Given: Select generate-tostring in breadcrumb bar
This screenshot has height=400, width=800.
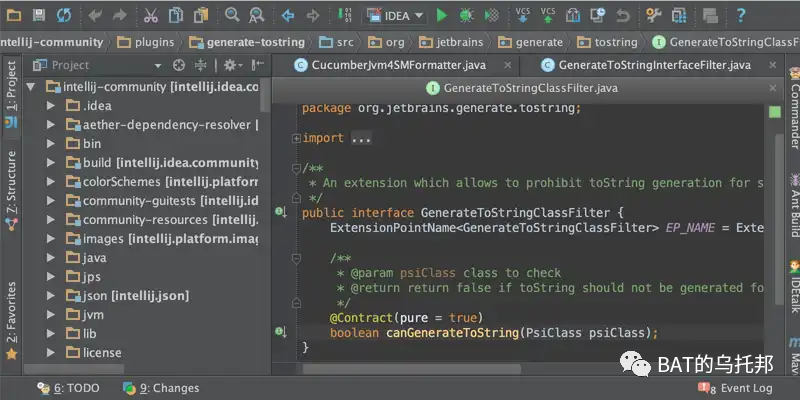Looking at the screenshot, I should click(x=247, y=42).
